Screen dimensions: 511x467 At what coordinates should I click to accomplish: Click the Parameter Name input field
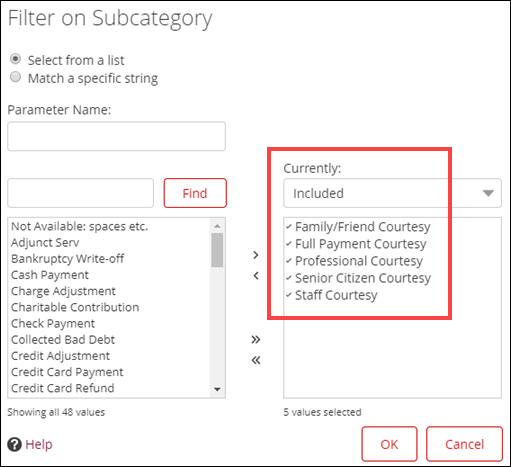point(116,136)
